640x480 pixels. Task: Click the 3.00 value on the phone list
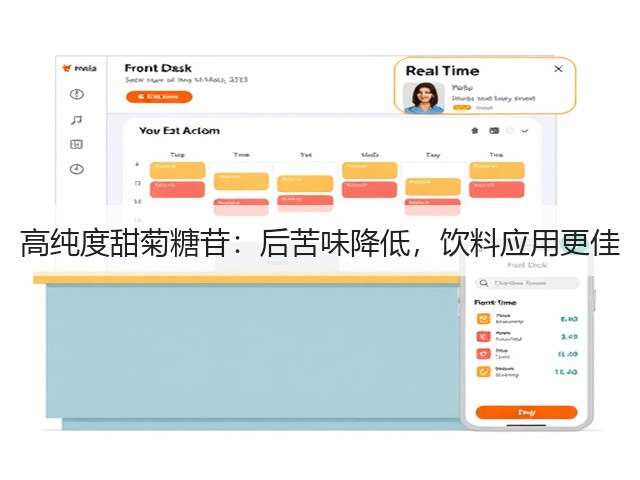tap(569, 337)
